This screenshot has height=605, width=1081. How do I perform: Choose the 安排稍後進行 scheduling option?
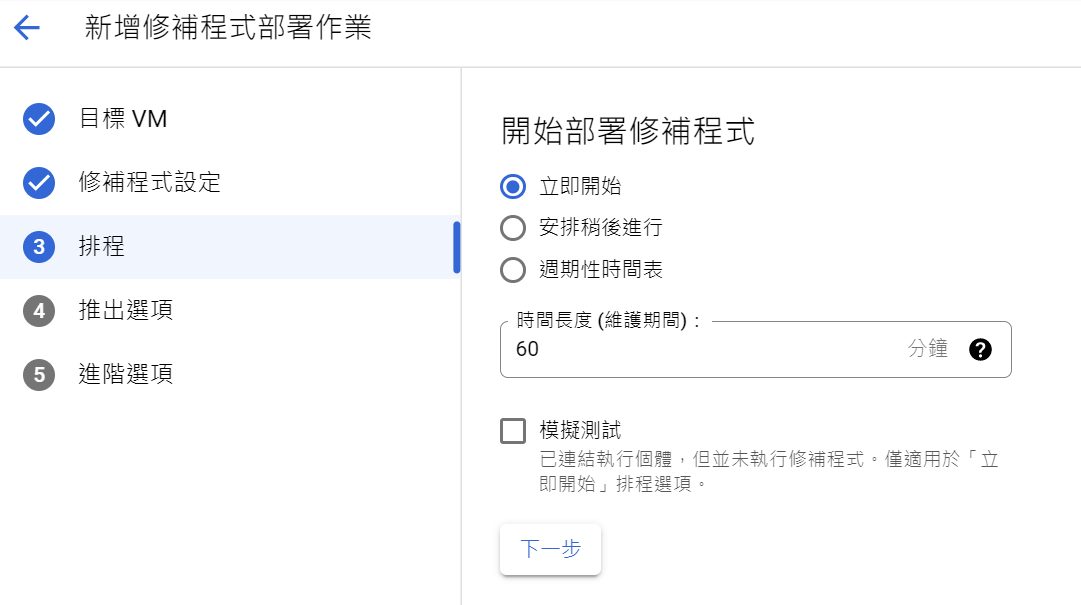tap(512, 227)
